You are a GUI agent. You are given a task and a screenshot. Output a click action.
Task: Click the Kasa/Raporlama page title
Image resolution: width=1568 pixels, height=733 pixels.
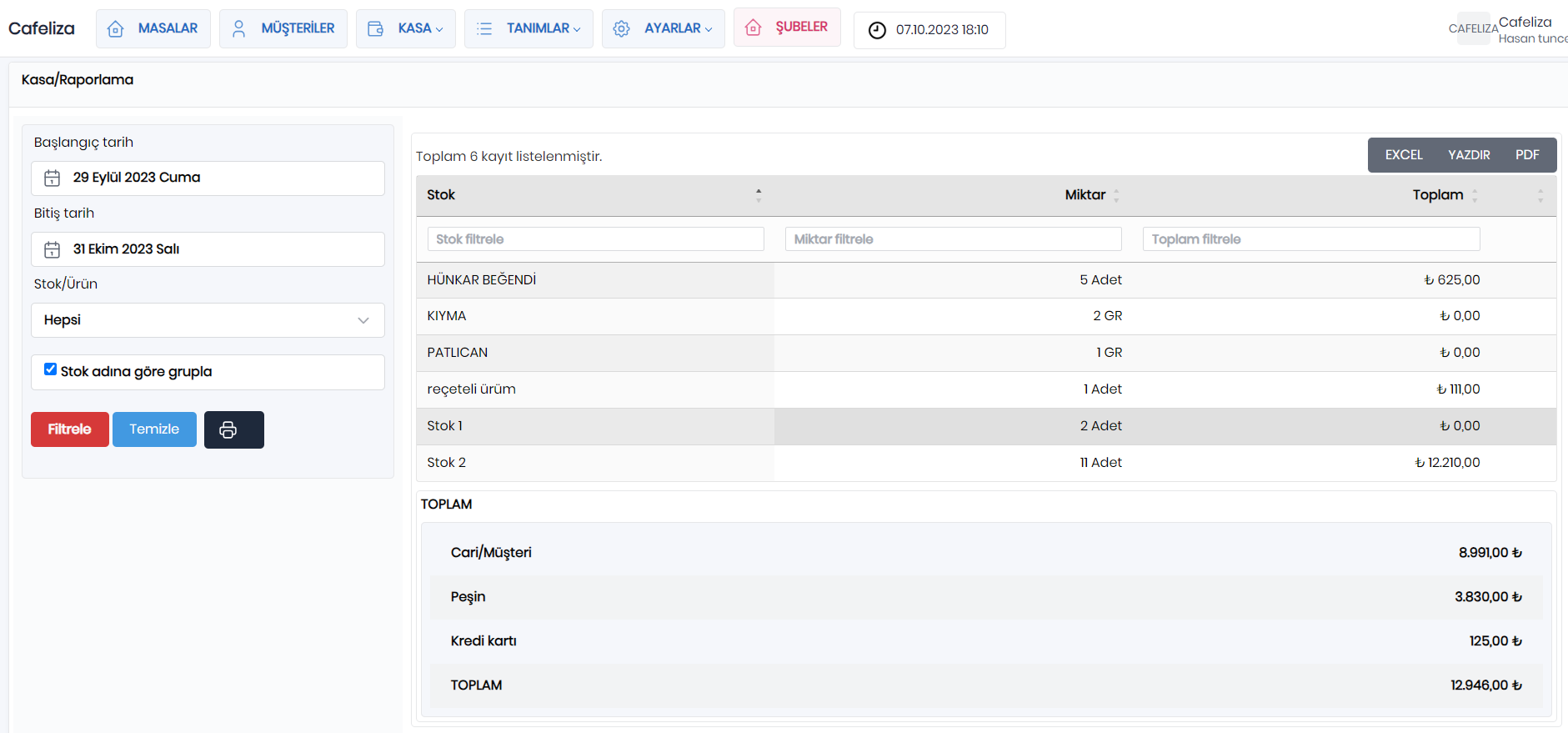click(78, 80)
